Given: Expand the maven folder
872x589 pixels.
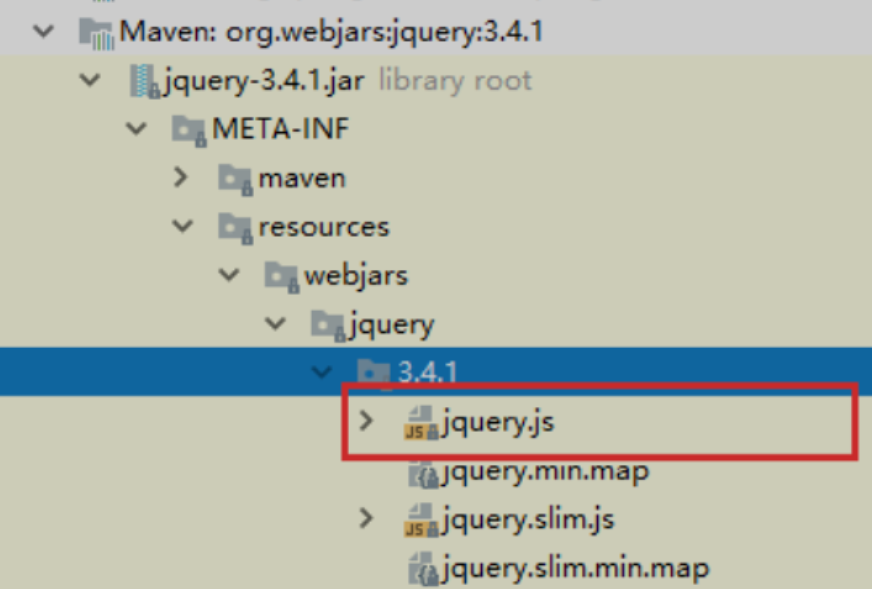Looking at the screenshot, I should tap(181, 177).
